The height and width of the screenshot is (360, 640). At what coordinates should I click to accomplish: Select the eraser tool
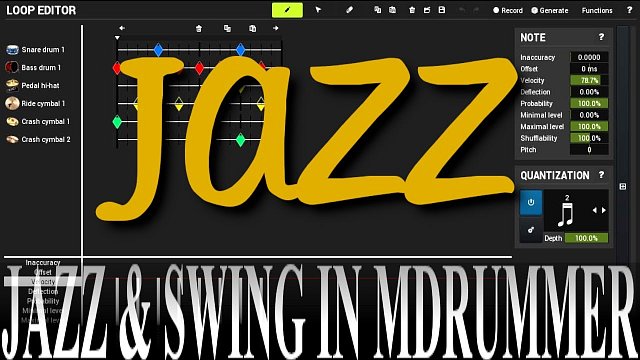[x=349, y=10]
